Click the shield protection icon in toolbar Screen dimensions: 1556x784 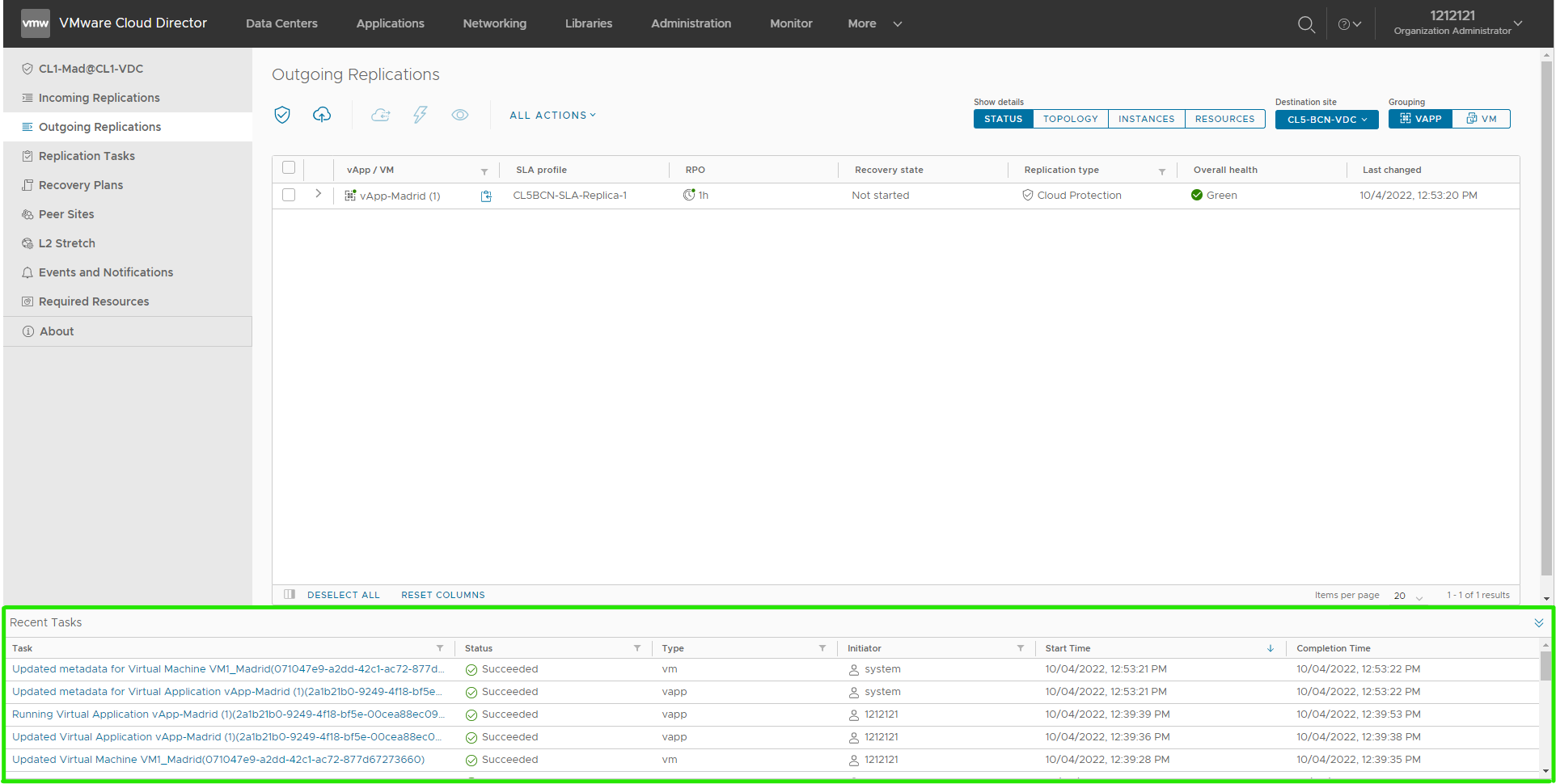pos(282,115)
